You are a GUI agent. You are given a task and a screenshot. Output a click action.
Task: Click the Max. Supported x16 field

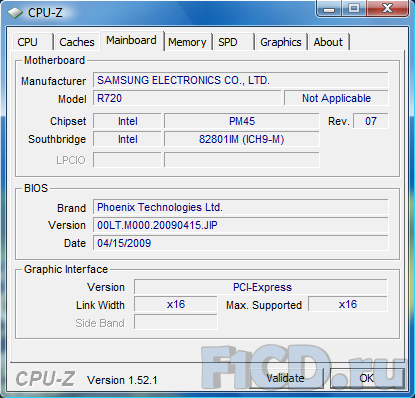[348, 304]
